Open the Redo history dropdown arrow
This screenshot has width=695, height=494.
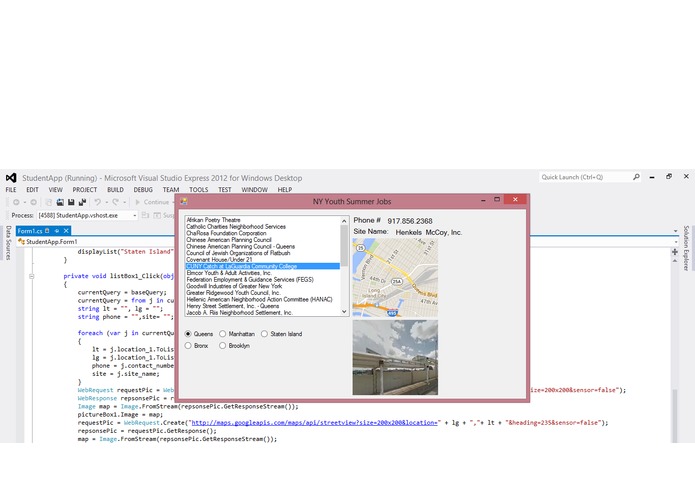[125, 202]
